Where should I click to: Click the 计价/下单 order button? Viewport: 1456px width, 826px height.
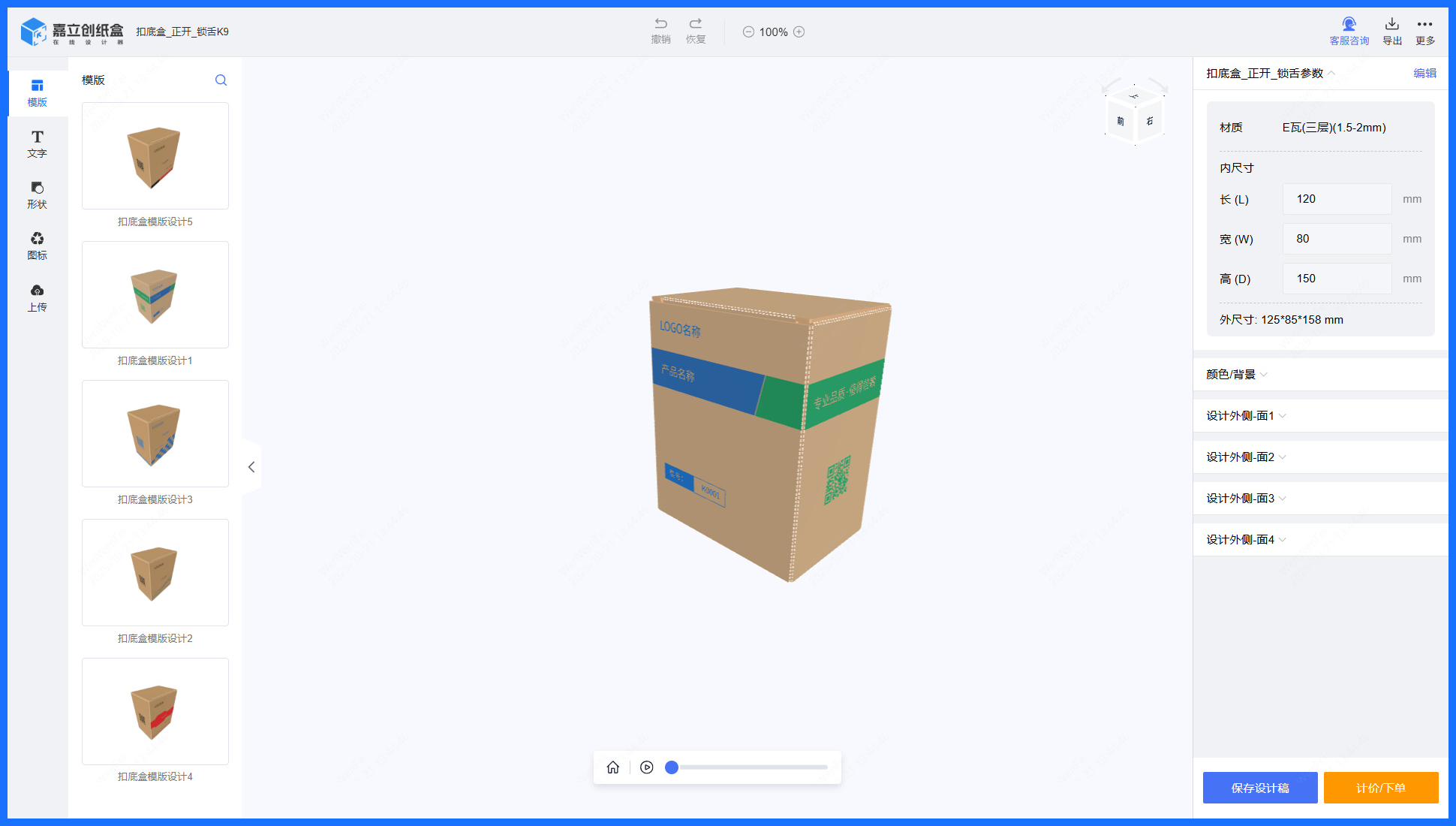point(1380,788)
